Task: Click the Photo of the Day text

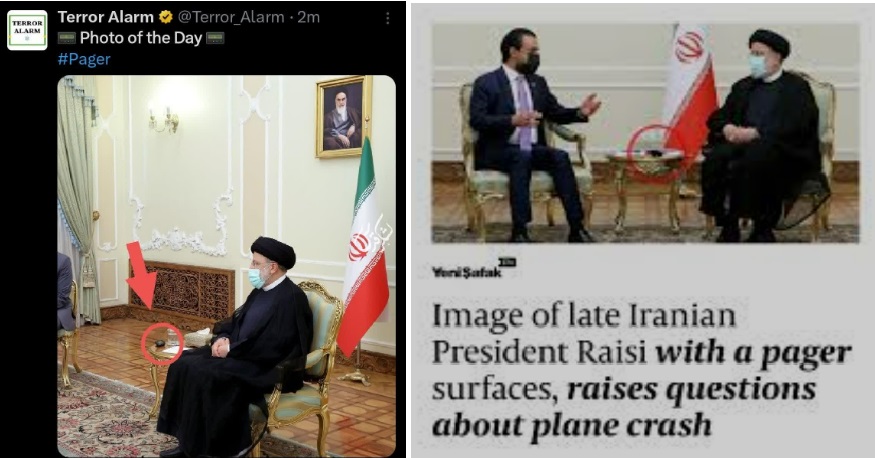Action: tap(141, 38)
